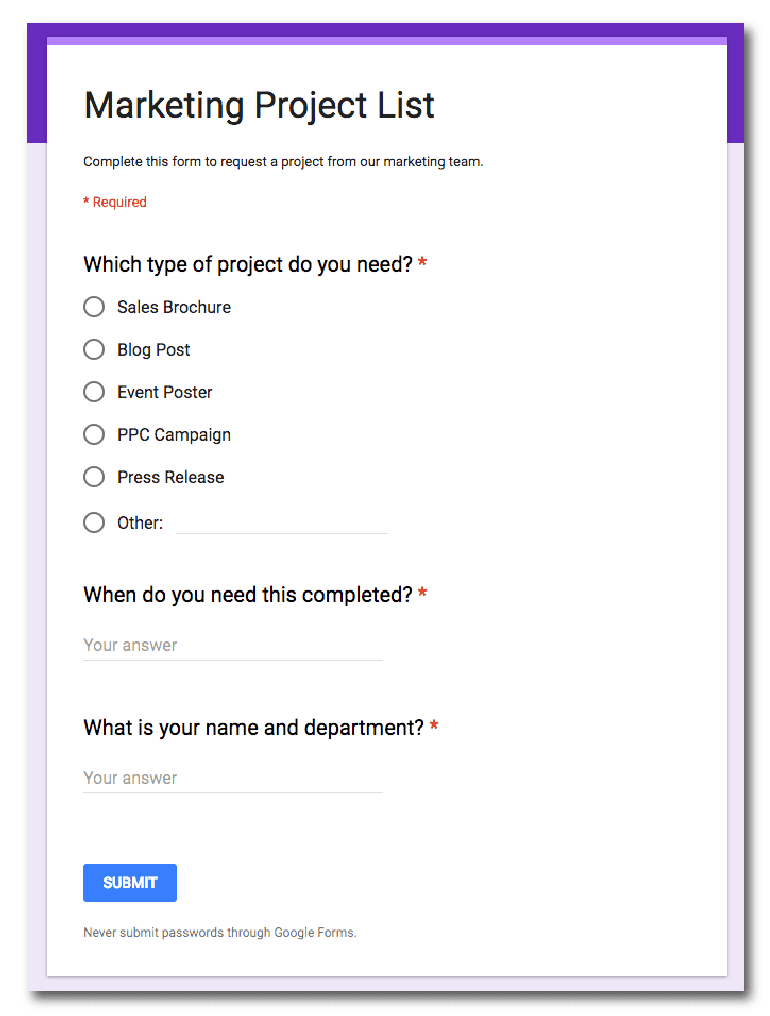The height and width of the screenshot is (1016, 770).
Task: Click the name and department answer field
Action: pyautogui.click(x=232, y=778)
